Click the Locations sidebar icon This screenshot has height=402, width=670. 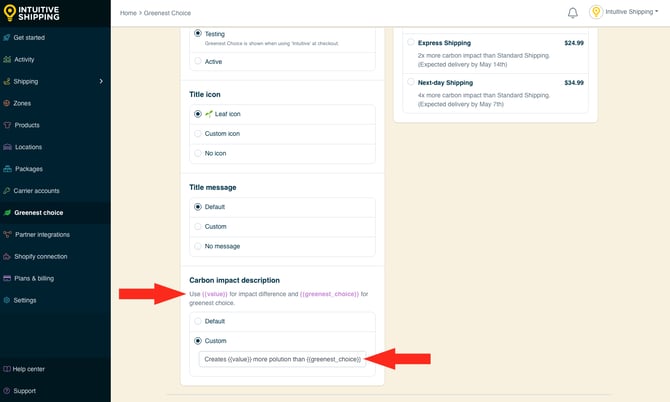(7, 147)
